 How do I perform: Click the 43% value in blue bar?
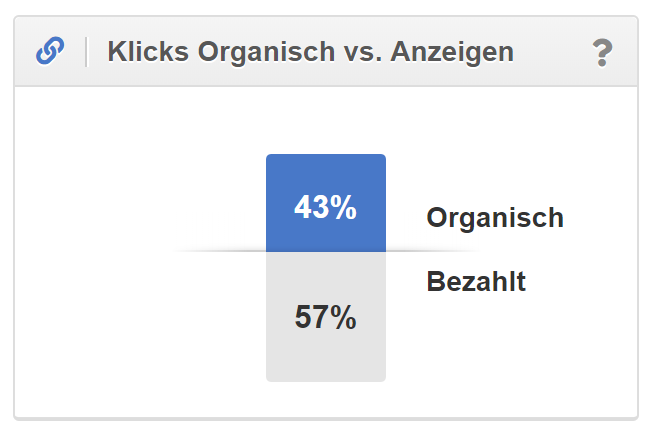point(325,208)
